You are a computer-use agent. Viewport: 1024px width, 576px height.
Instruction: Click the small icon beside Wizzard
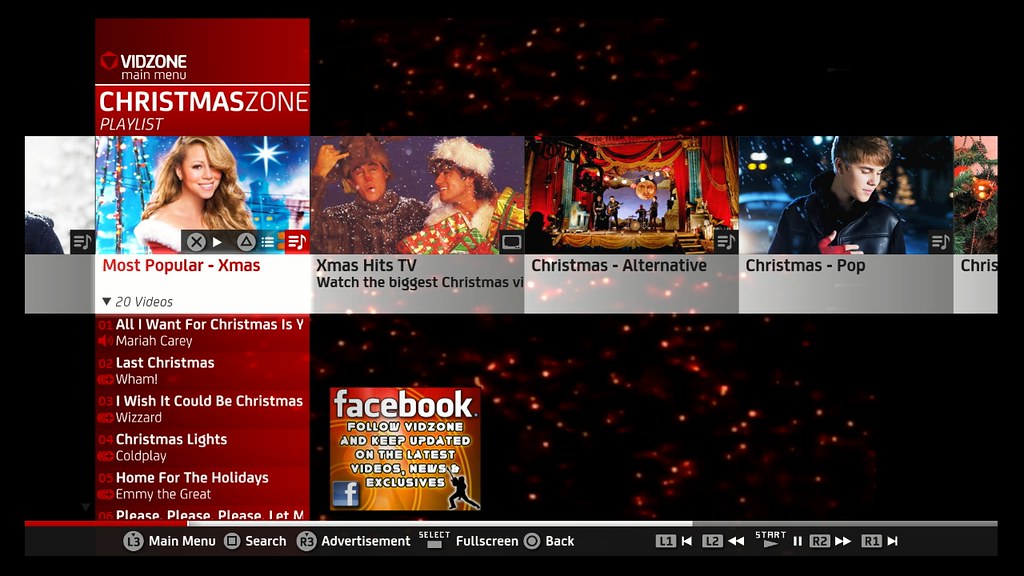(105, 418)
